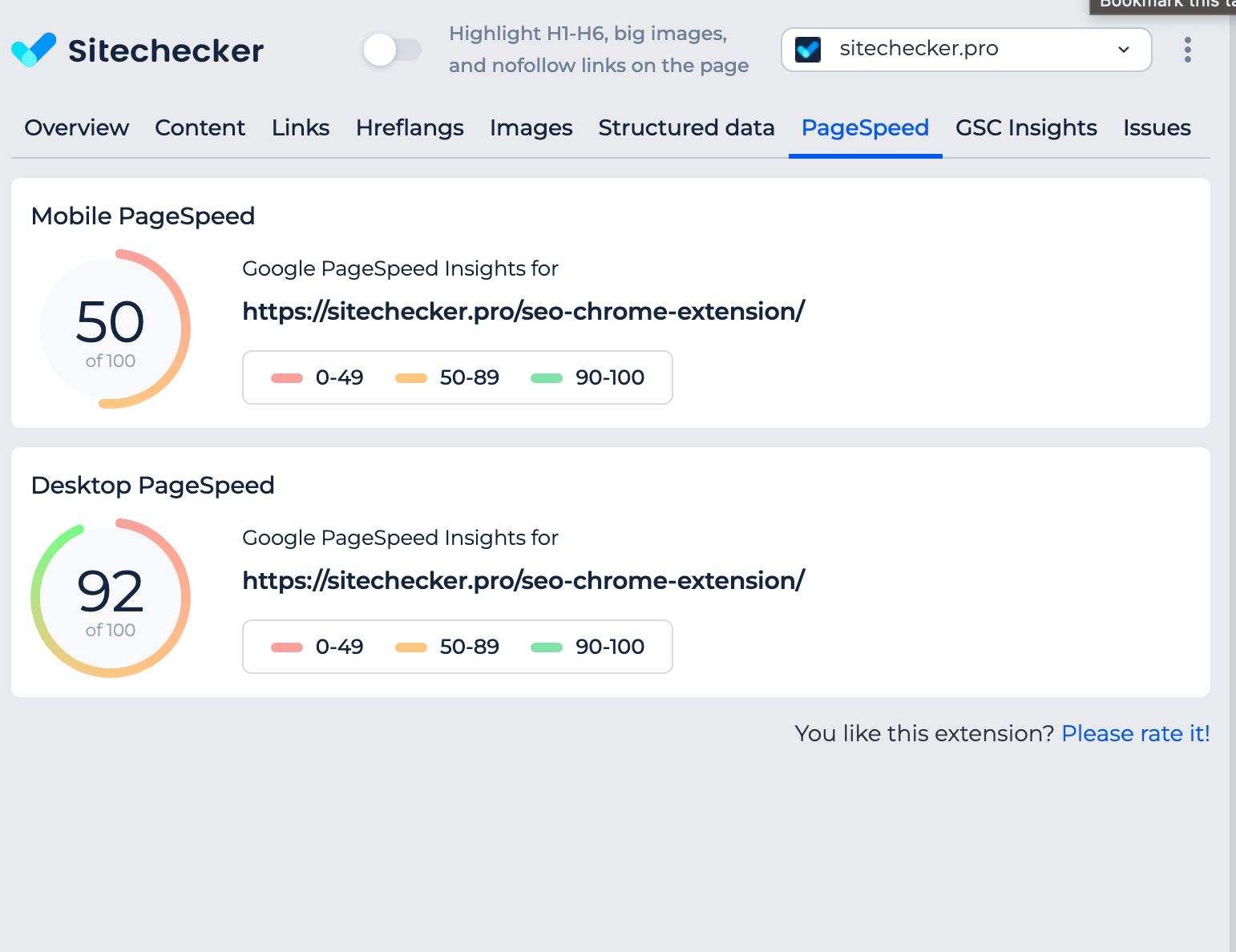Screen dimensions: 1236x952
Task: Click the dropdown chevron arrow
Action: [1123, 50]
